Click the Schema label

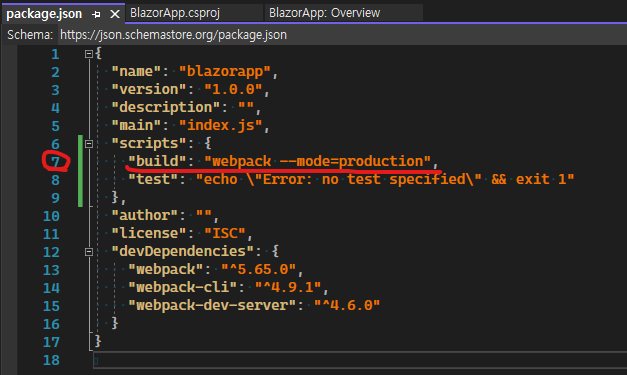click(x=30, y=35)
